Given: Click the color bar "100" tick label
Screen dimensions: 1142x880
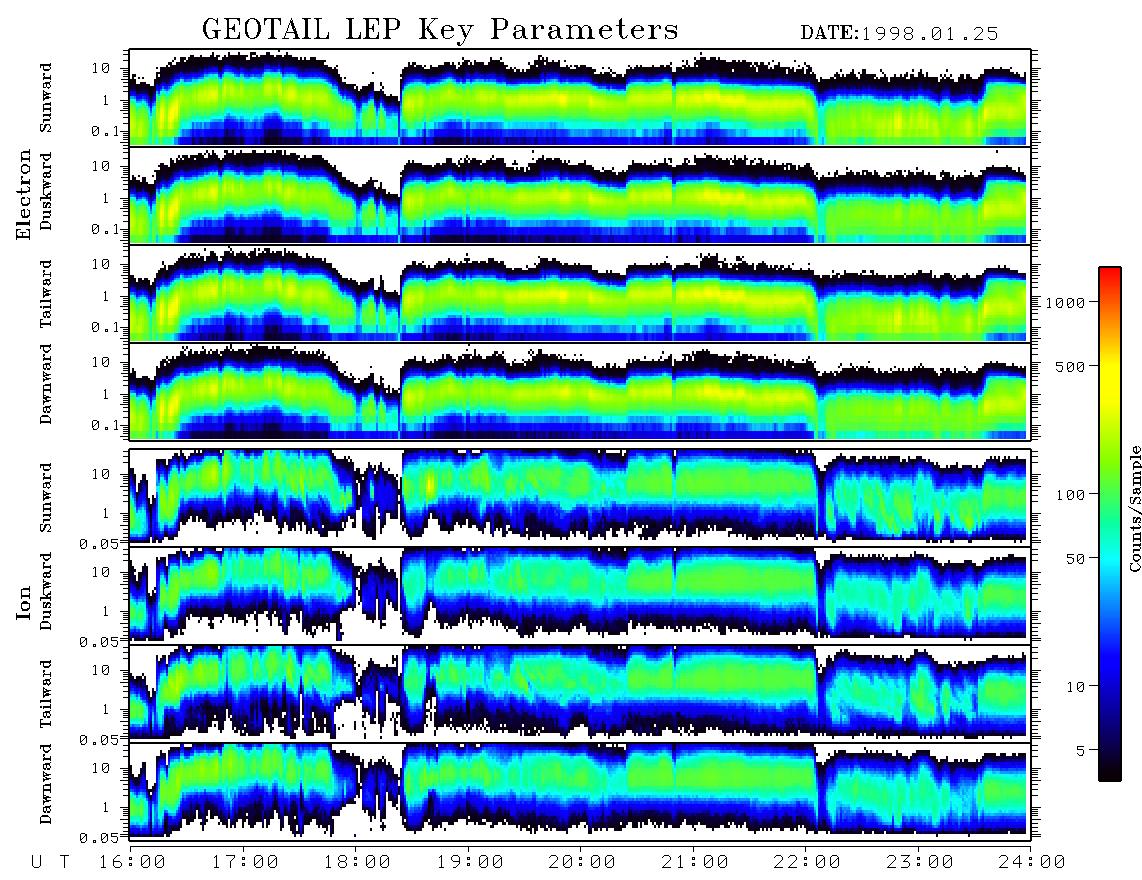Looking at the screenshot, I should 1070,495.
